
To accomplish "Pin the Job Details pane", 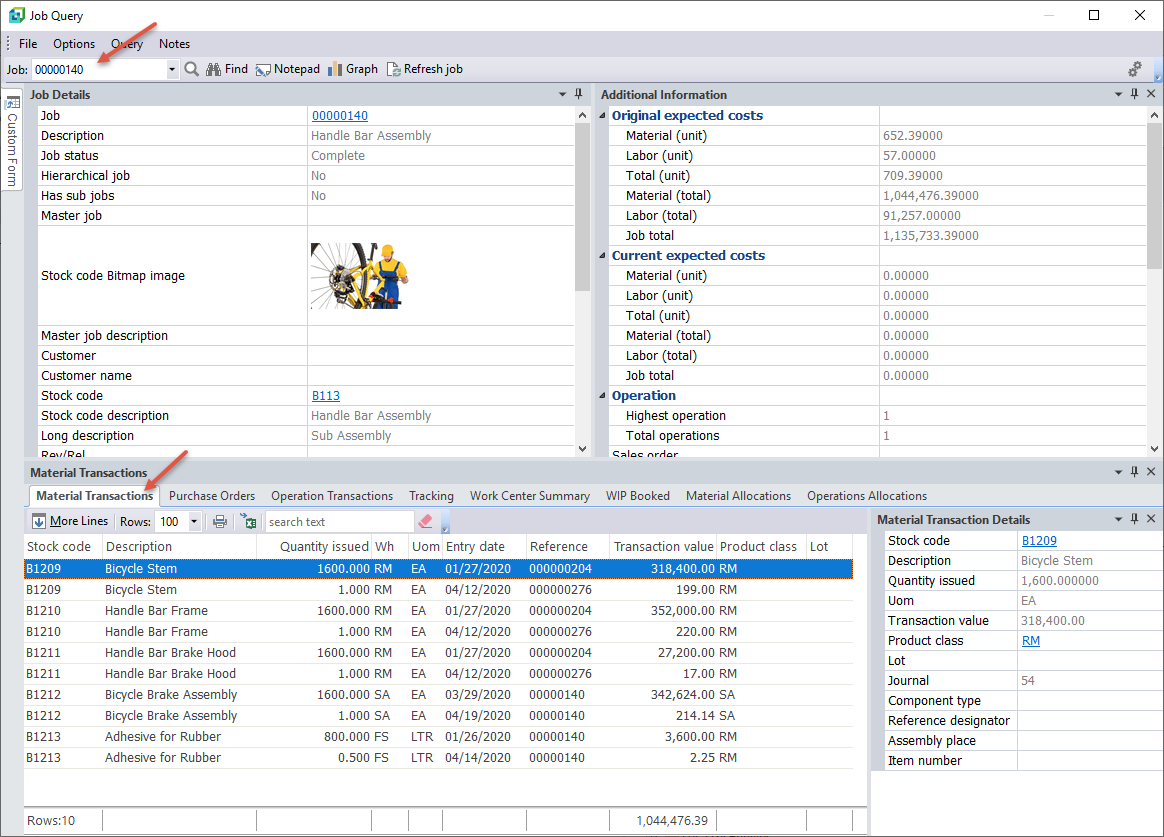I will pos(578,94).
